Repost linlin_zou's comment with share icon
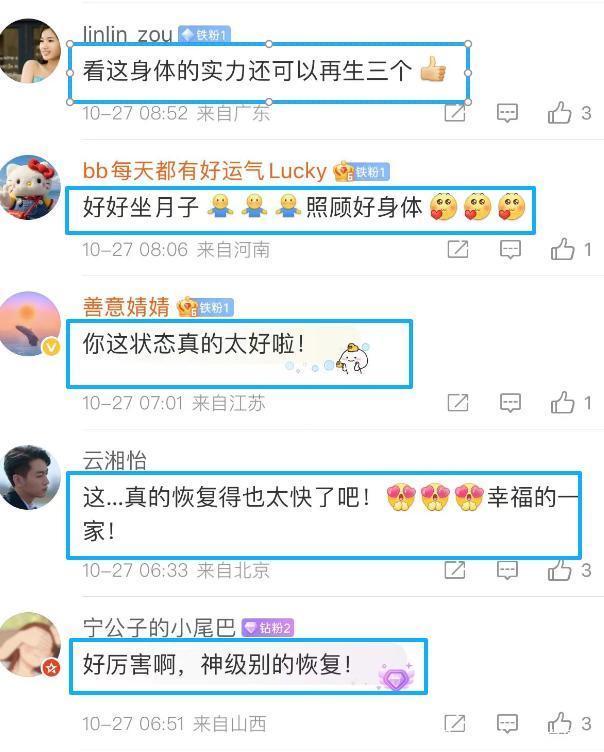This screenshot has width=604, height=752. (x=455, y=113)
